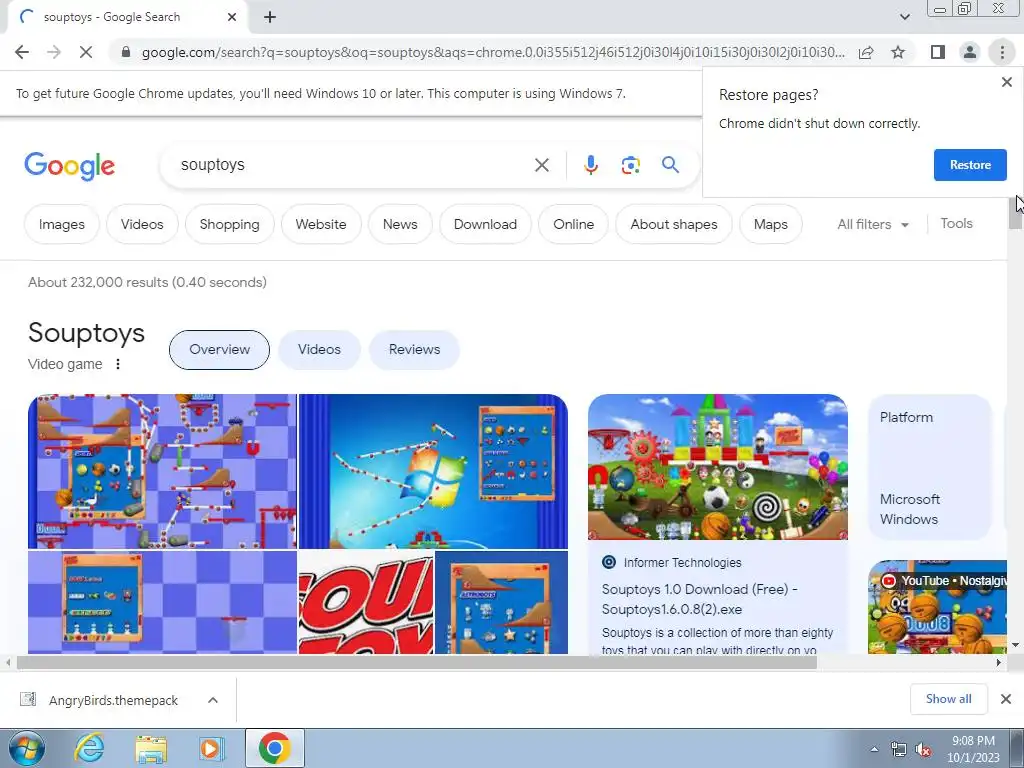
Task: Select the Website filter chip
Action: pyautogui.click(x=321, y=224)
